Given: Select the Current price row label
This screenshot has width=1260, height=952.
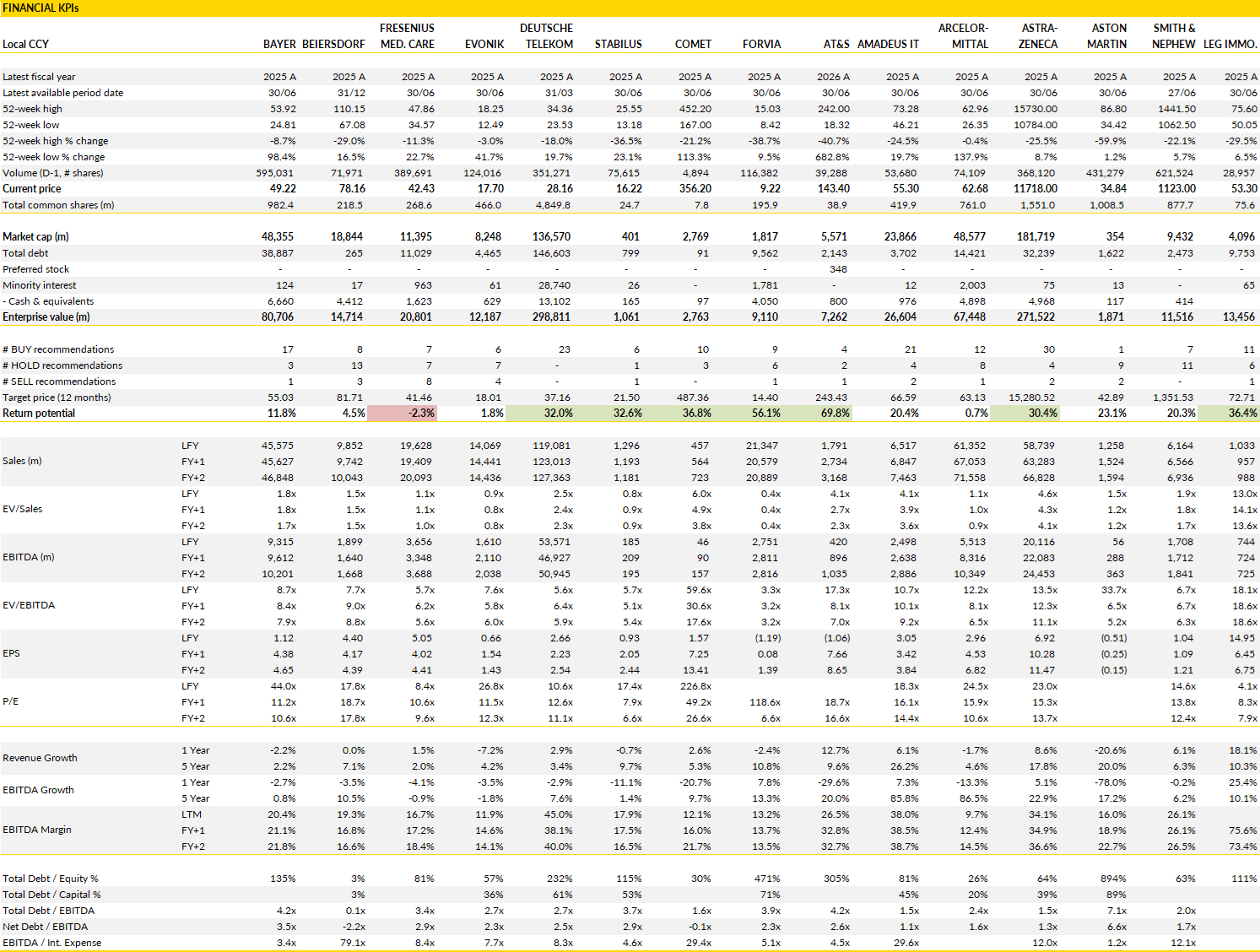Looking at the screenshot, I should pos(31,189).
